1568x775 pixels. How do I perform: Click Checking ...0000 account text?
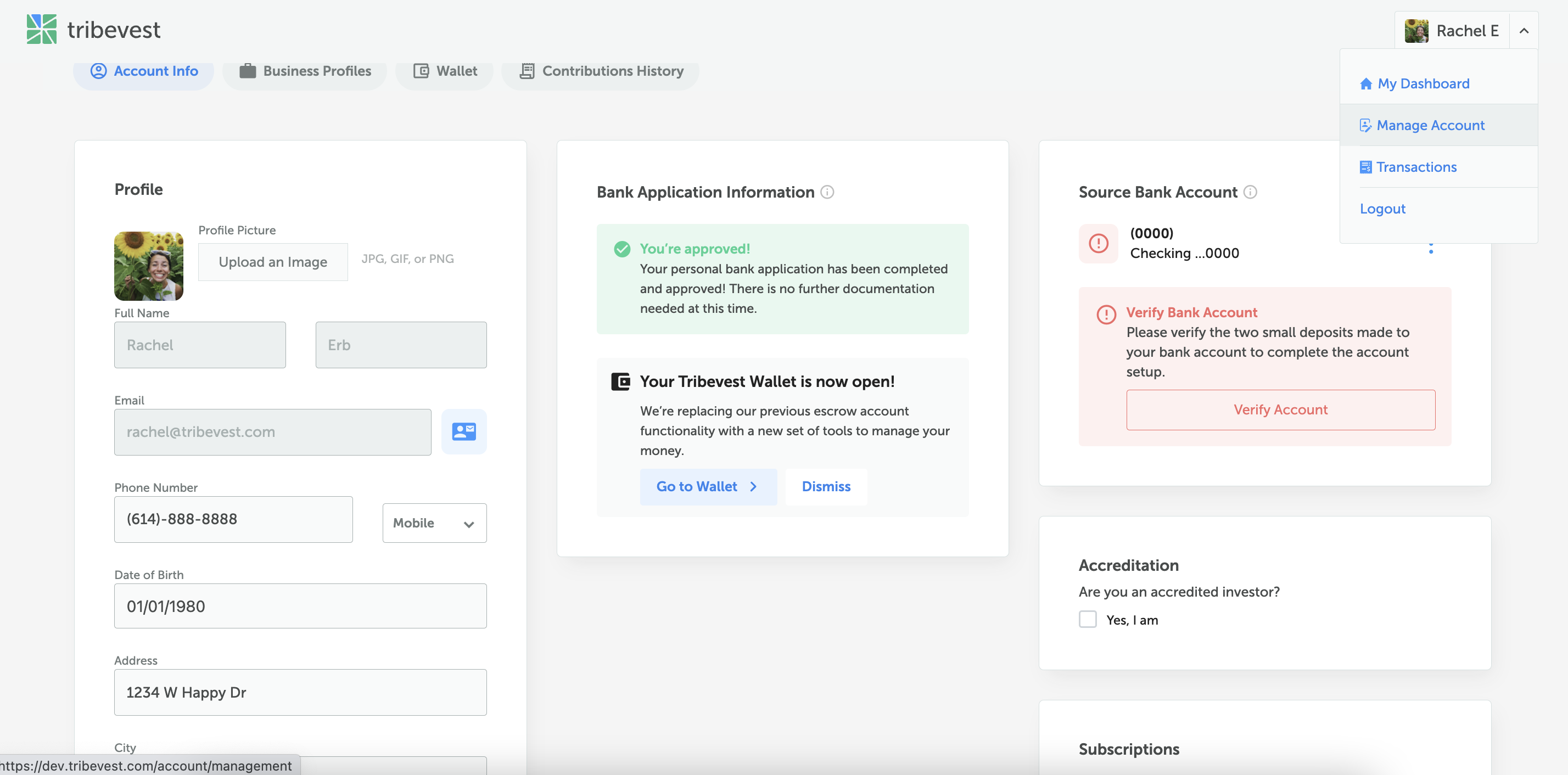pos(1185,253)
